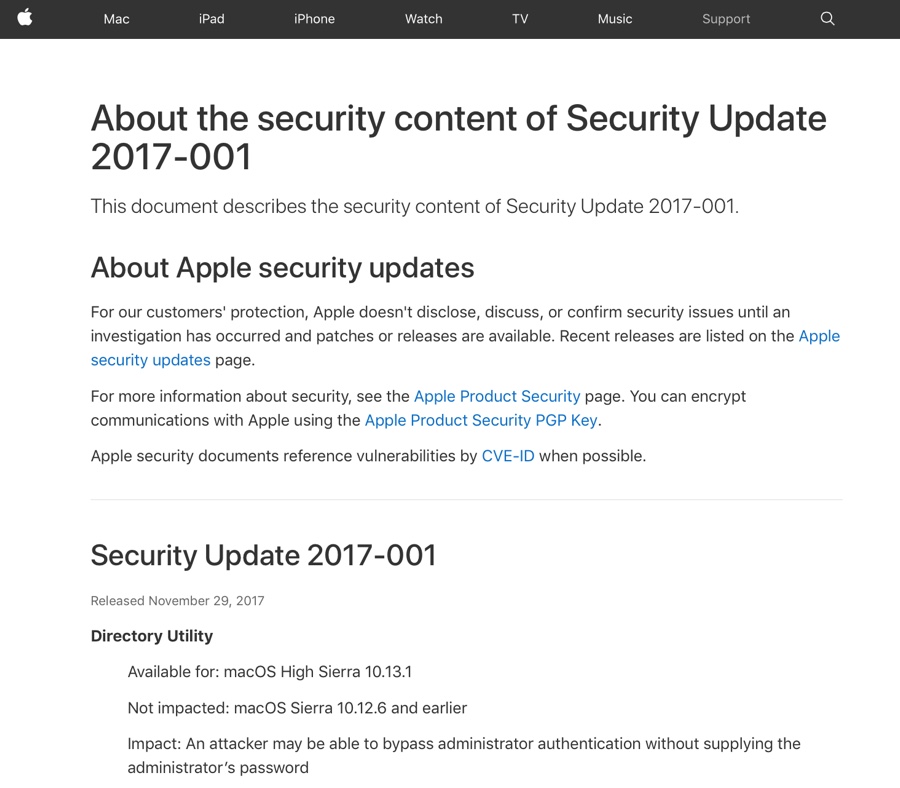This screenshot has width=900, height=788.
Task: Click the Security Update 2017-001 section heading
Action: tap(263, 555)
